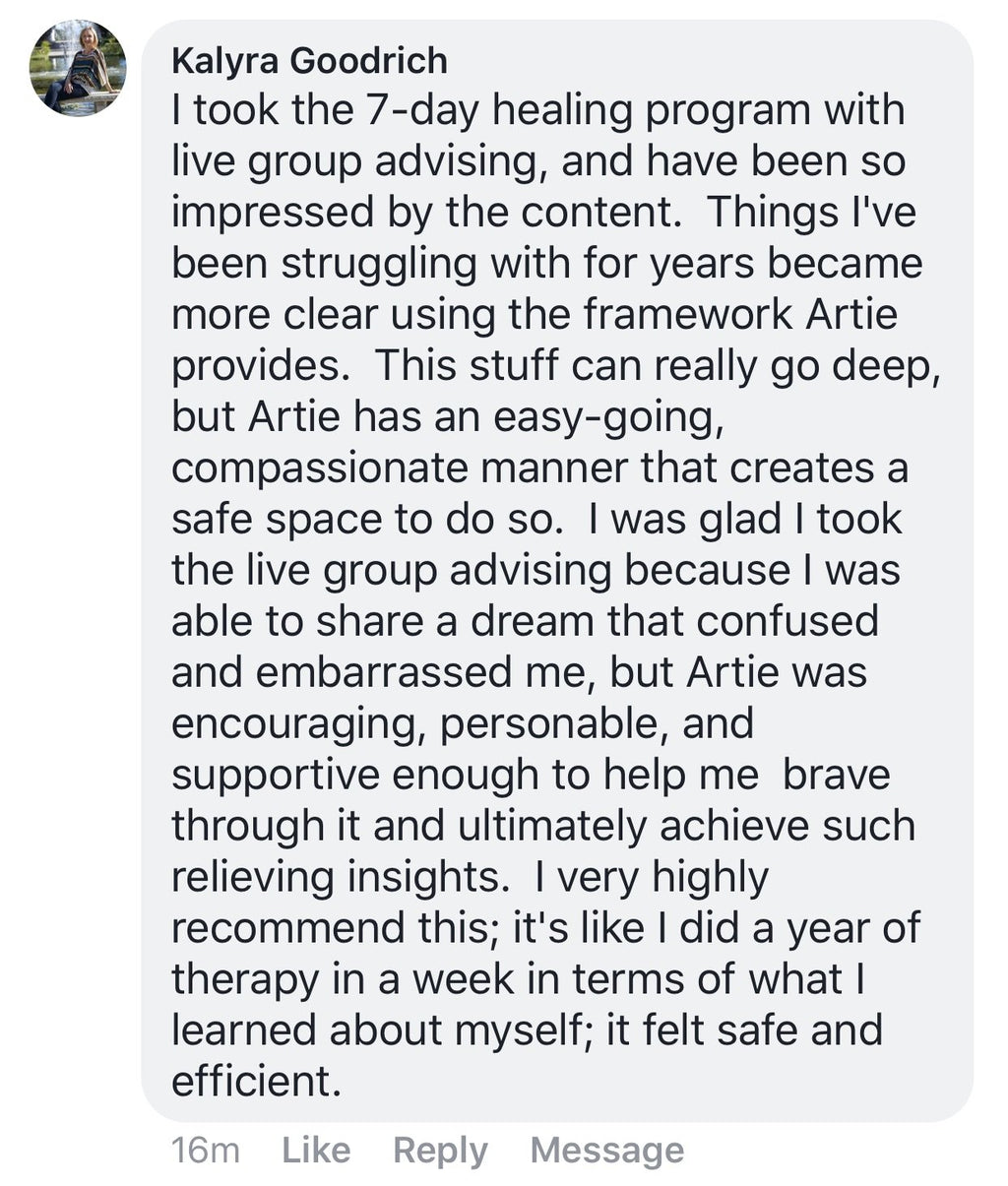
Task: Message the comment author
Action: (x=606, y=1150)
